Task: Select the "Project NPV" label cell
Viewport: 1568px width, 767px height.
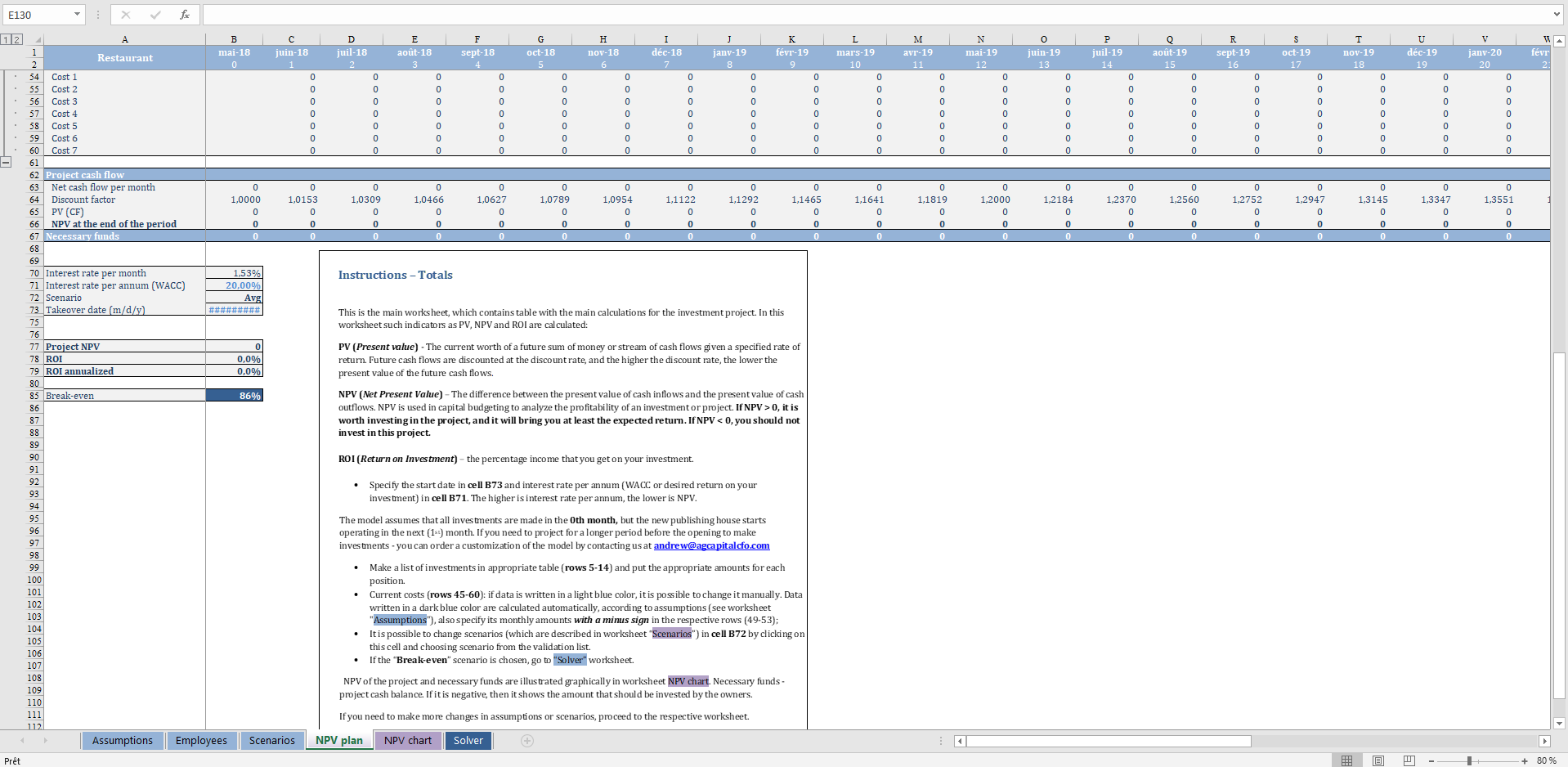Action: point(124,347)
